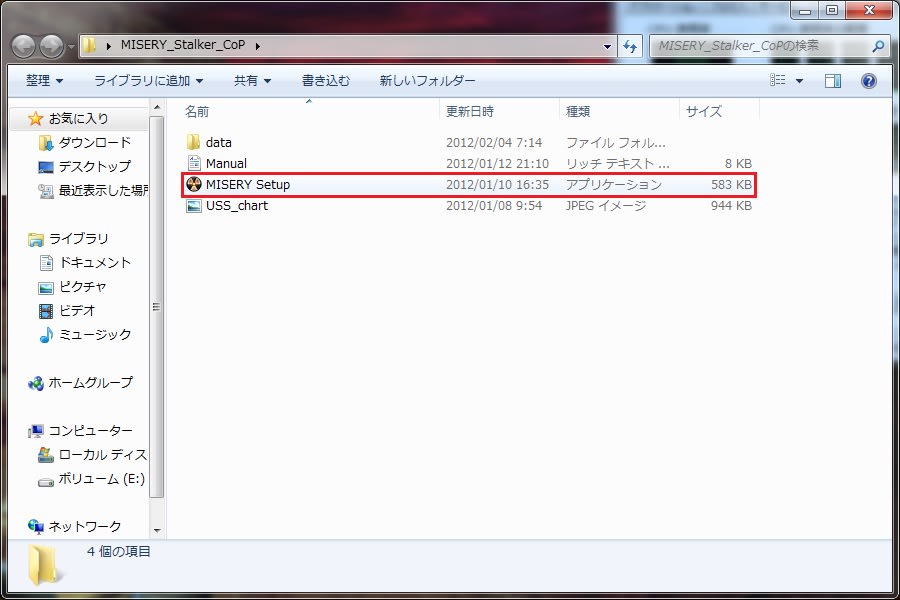Select the data folder icon

point(194,142)
